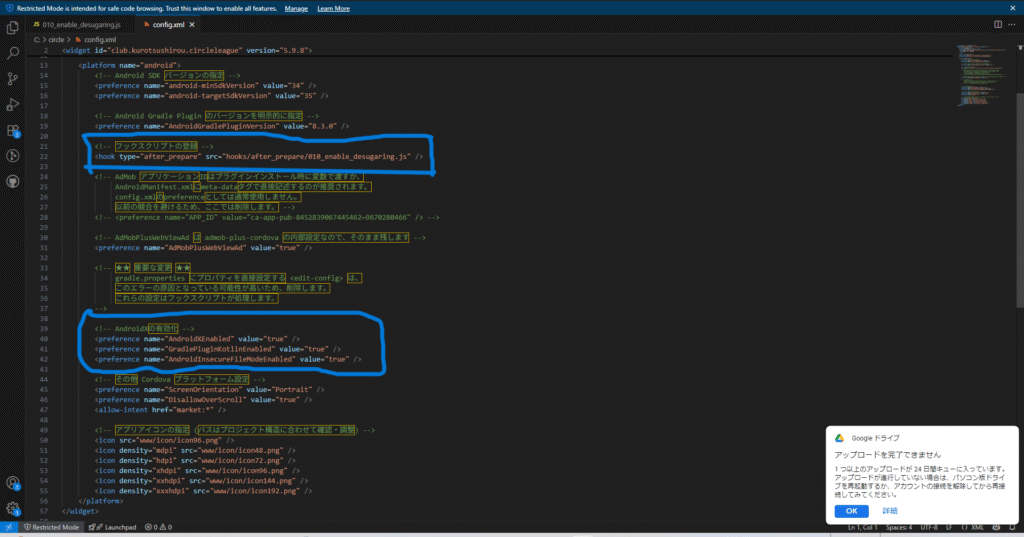Image resolution: width=1024 pixels, height=537 pixels.
Task: Open the Extensions view with the badge
Action: click(12, 131)
